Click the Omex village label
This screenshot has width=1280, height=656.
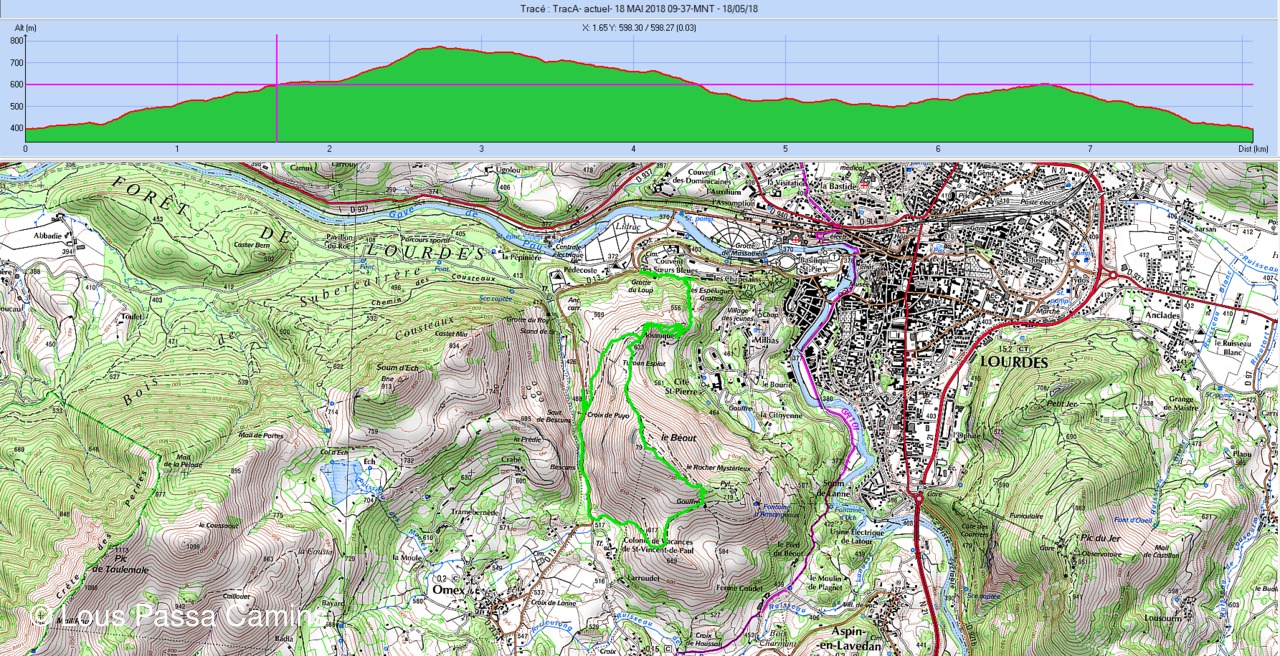tap(445, 589)
